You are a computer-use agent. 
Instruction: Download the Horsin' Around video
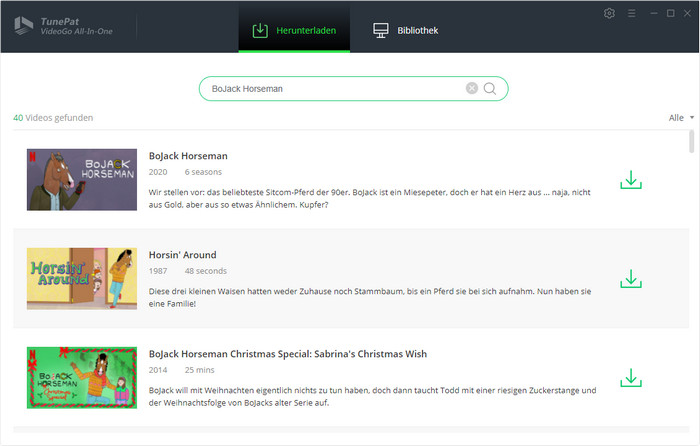tap(630, 279)
